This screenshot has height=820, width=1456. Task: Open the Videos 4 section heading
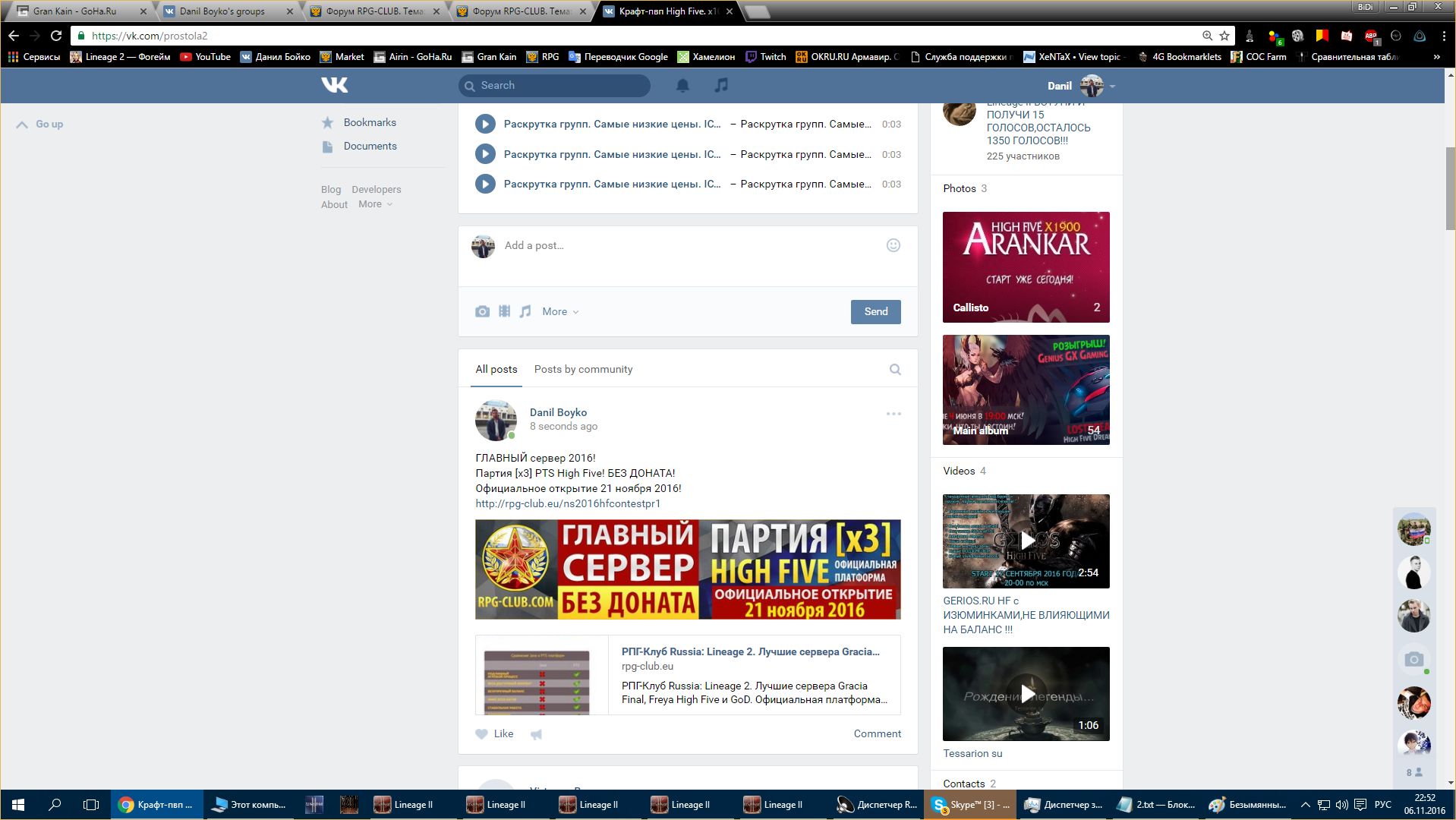click(x=964, y=471)
